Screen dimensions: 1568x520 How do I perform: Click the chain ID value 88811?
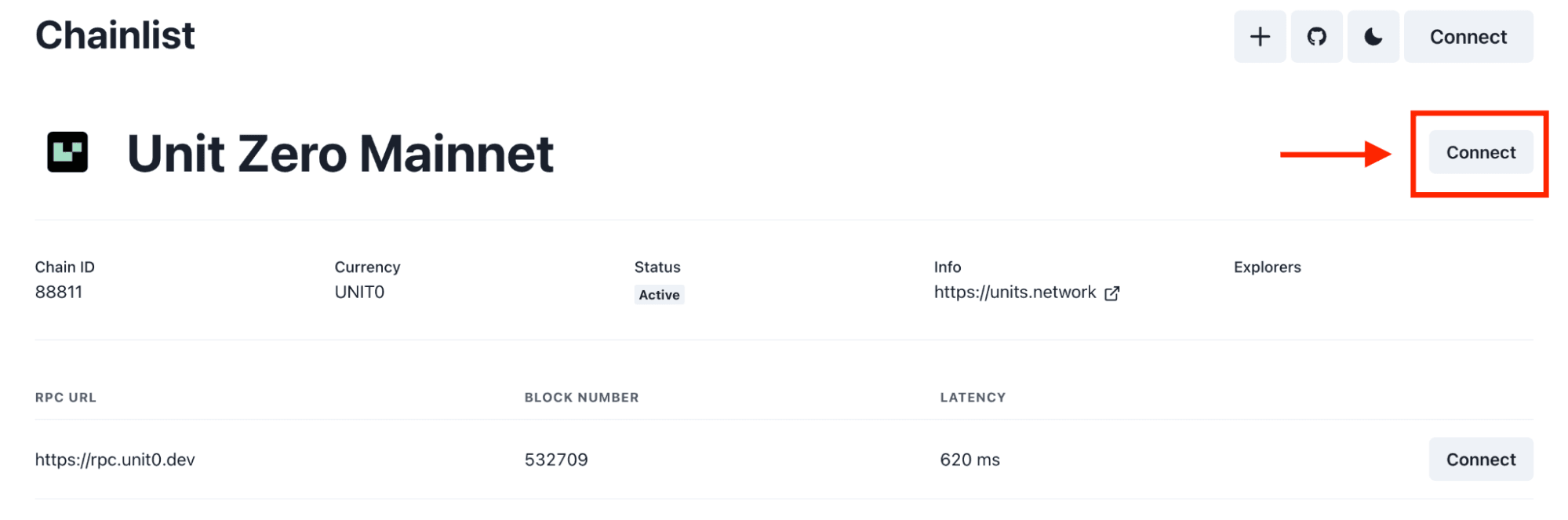[x=59, y=293]
